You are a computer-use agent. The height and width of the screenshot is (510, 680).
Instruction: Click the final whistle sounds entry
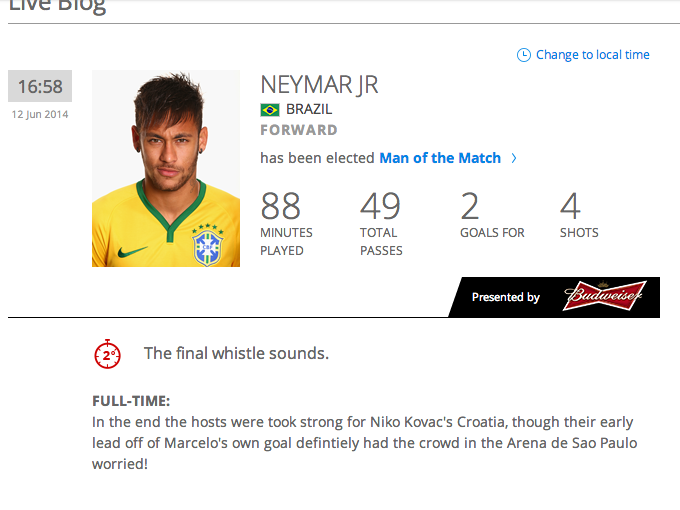[236, 353]
